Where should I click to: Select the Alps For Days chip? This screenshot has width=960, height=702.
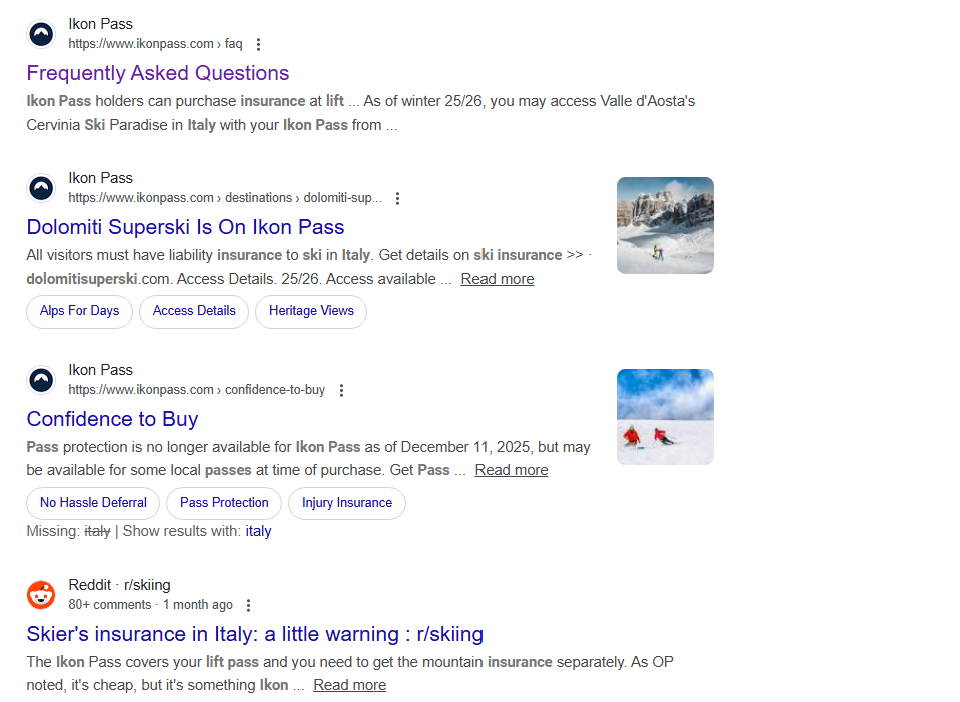click(x=79, y=311)
